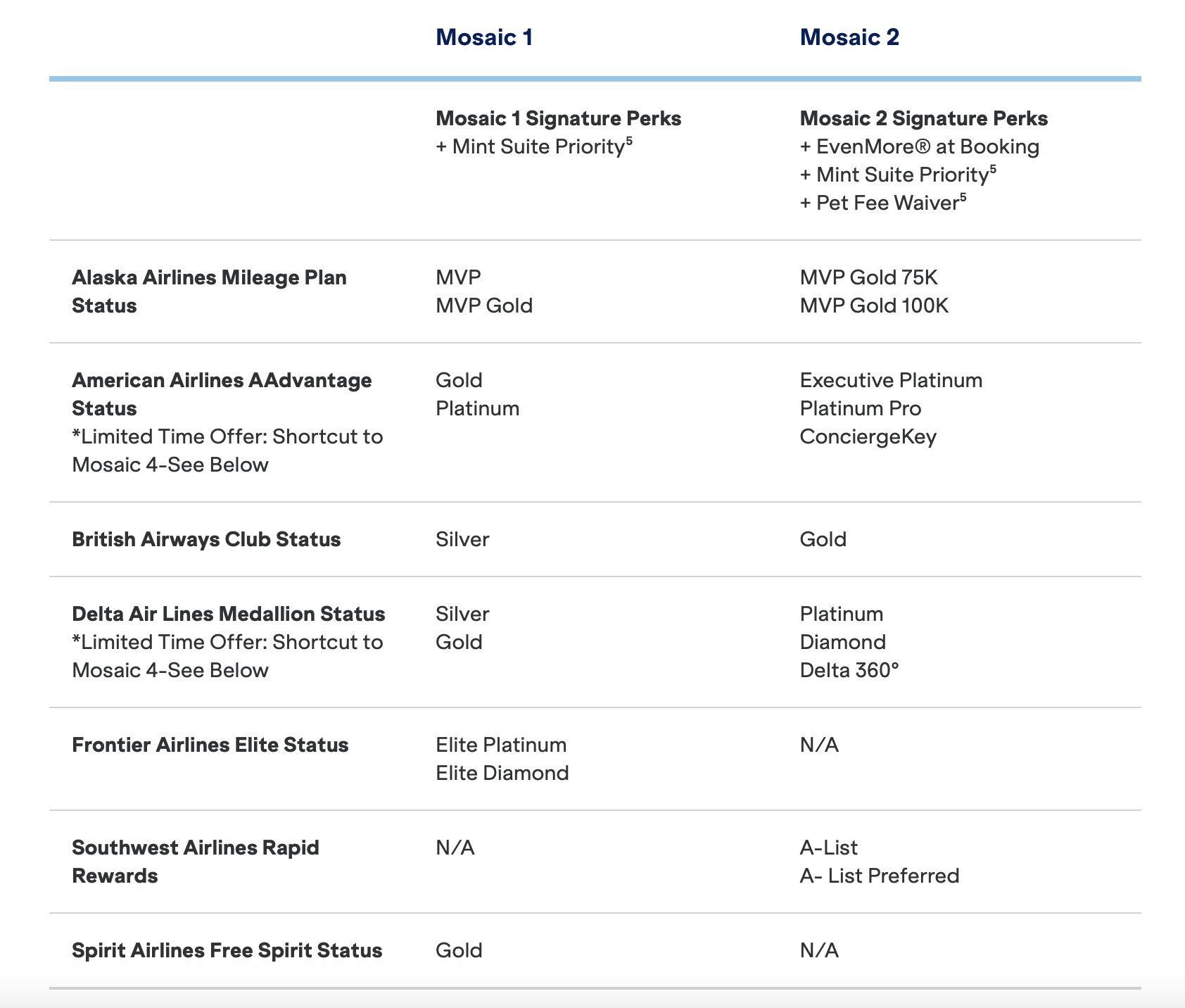This screenshot has height=1008, width=1185.
Task: Click the Silver cell for British Airways
Action: [462, 539]
